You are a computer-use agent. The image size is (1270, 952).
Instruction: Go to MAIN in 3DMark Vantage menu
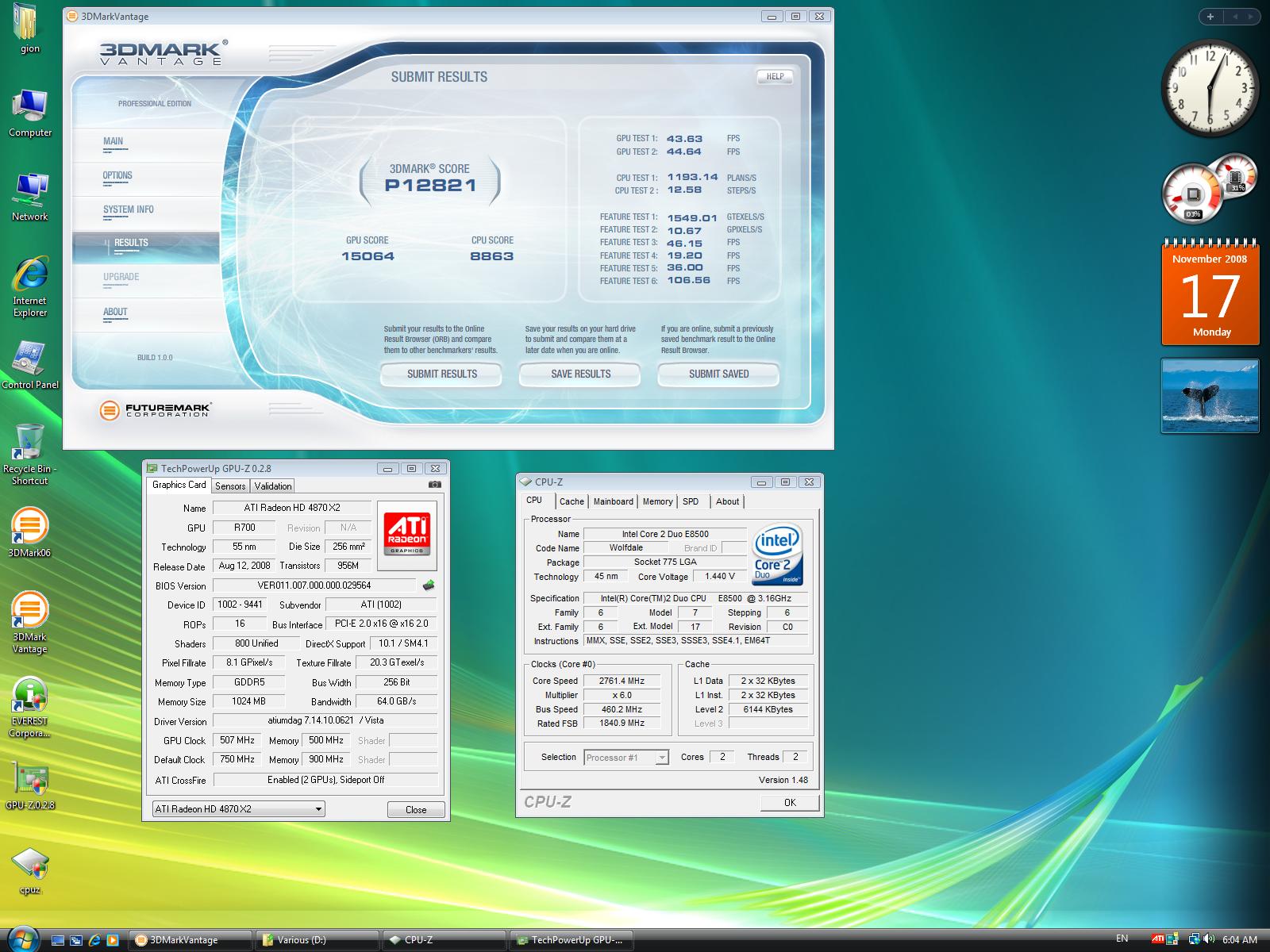[x=113, y=142]
